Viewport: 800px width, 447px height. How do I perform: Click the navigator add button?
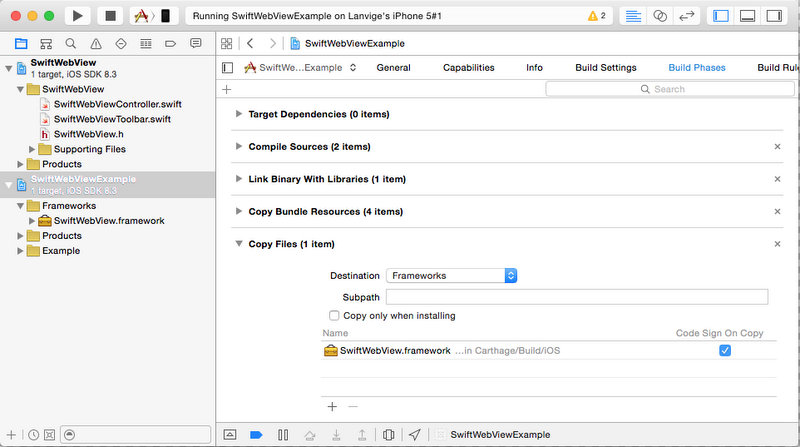[x=11, y=435]
